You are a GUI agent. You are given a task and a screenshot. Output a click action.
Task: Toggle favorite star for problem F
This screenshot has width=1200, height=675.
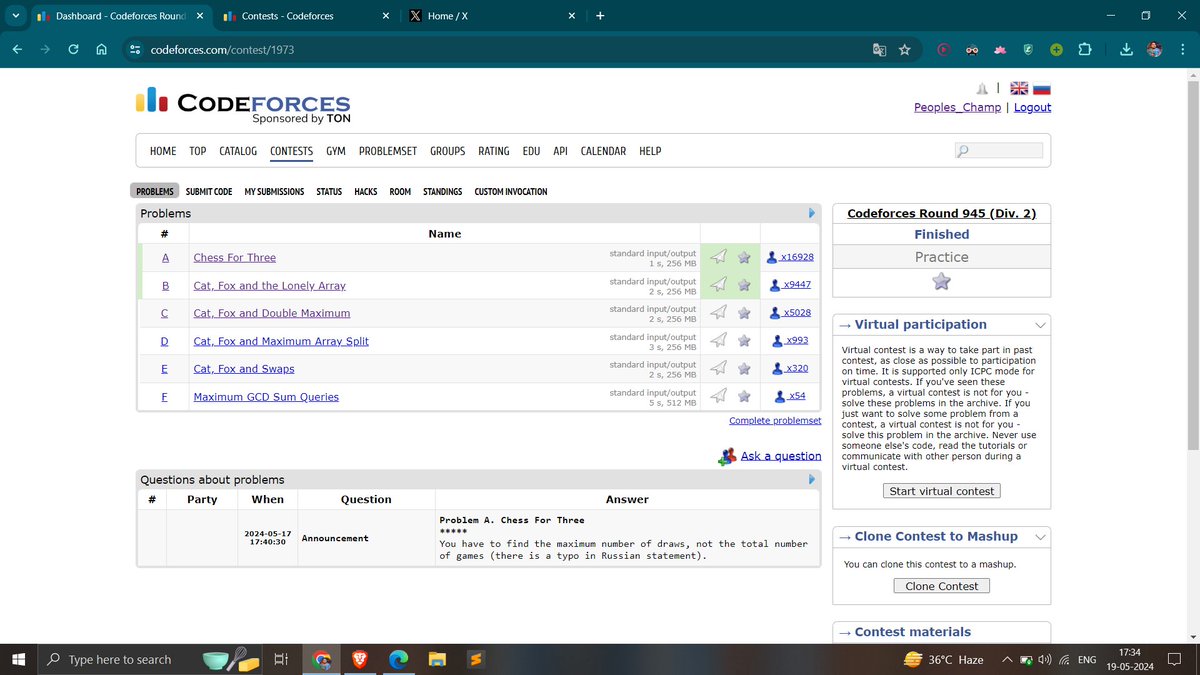(x=744, y=397)
